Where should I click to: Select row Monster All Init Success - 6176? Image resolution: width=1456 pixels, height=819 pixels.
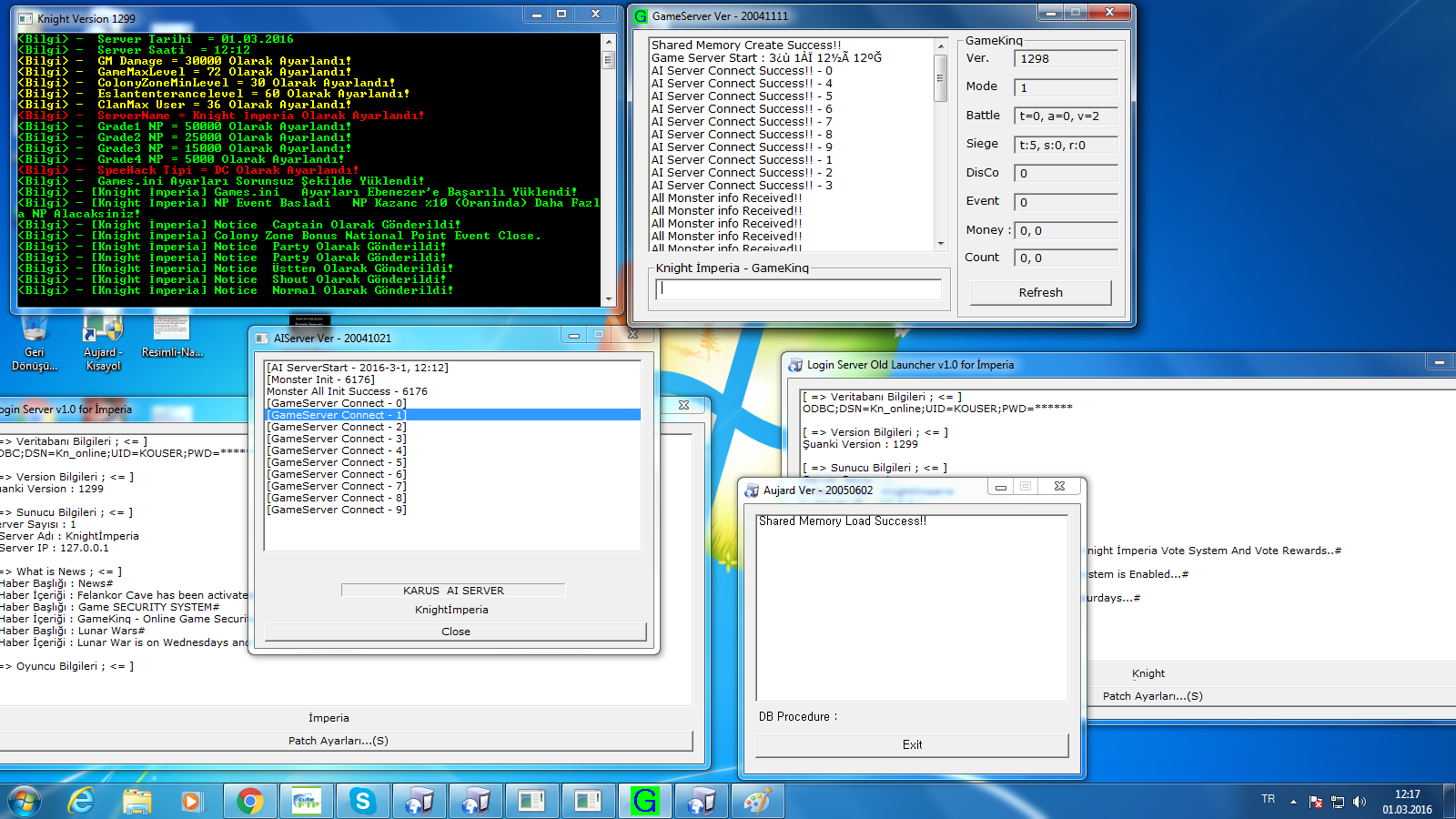(x=452, y=391)
